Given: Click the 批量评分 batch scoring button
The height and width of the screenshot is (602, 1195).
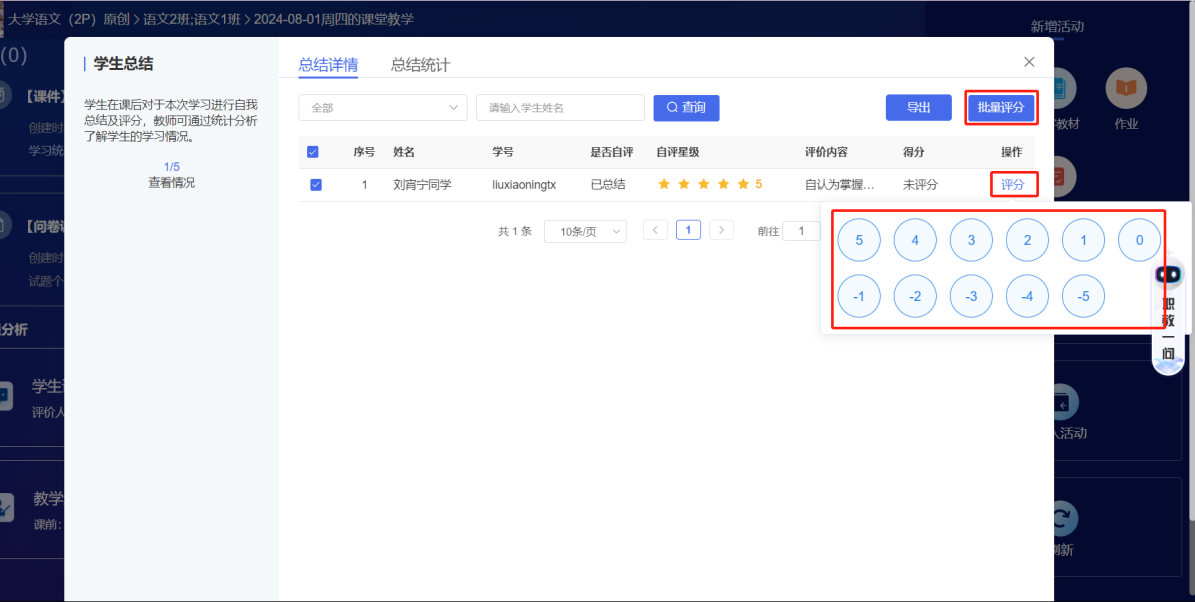Looking at the screenshot, I should [1000, 107].
